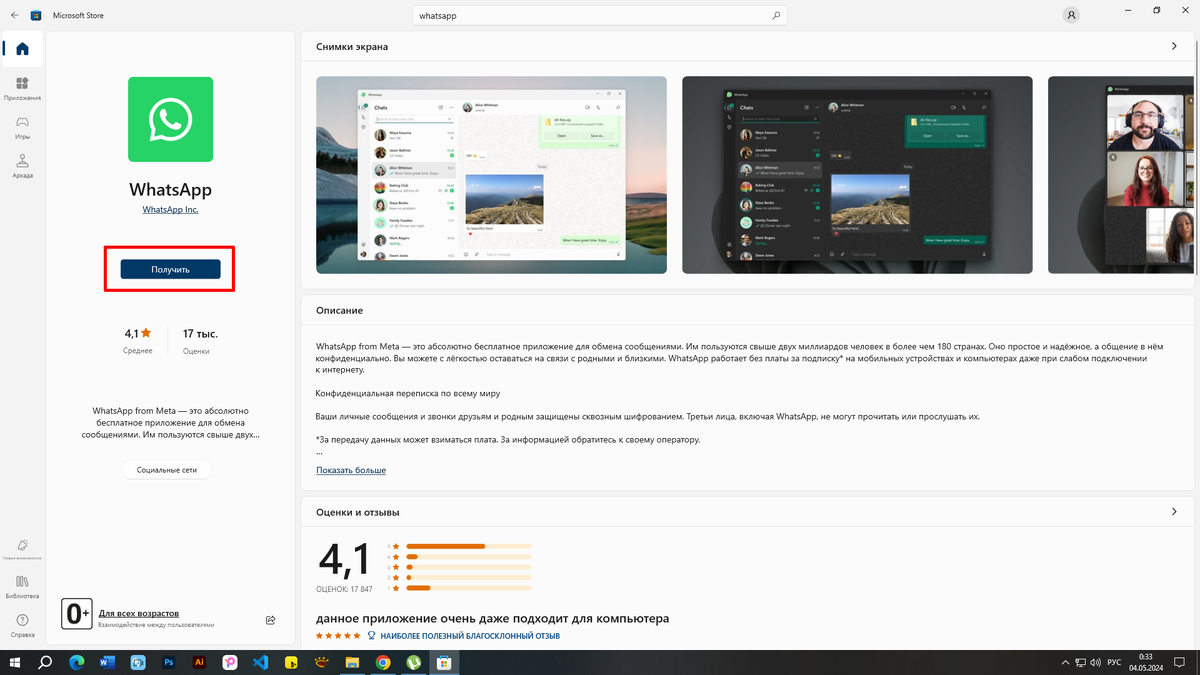Open the user account profile icon
This screenshot has height=675, width=1200.
coord(1072,16)
